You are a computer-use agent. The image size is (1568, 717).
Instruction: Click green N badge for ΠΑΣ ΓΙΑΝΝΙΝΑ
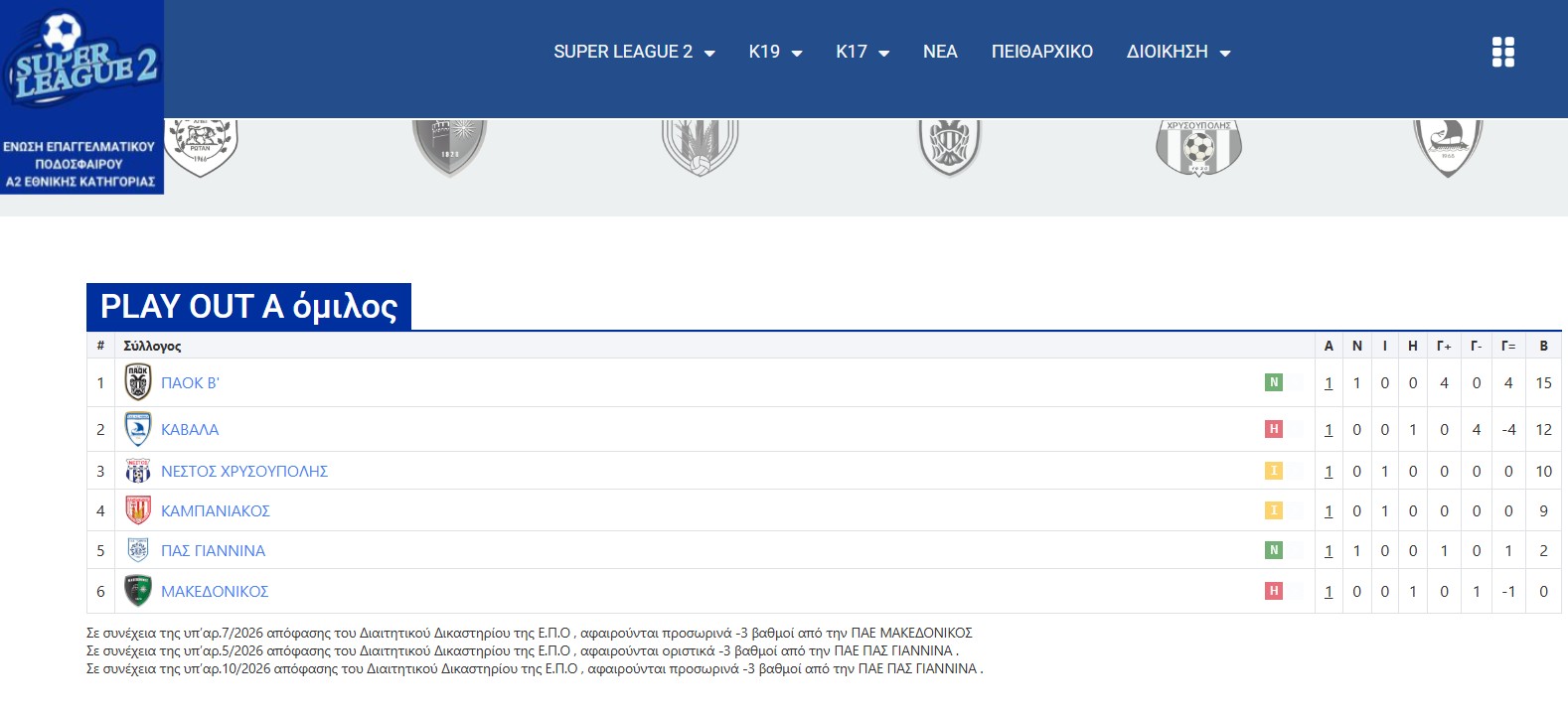click(x=1274, y=550)
